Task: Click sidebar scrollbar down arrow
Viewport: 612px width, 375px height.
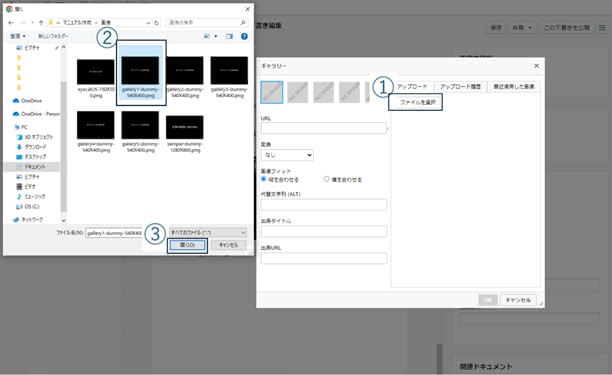Action: 64,220
